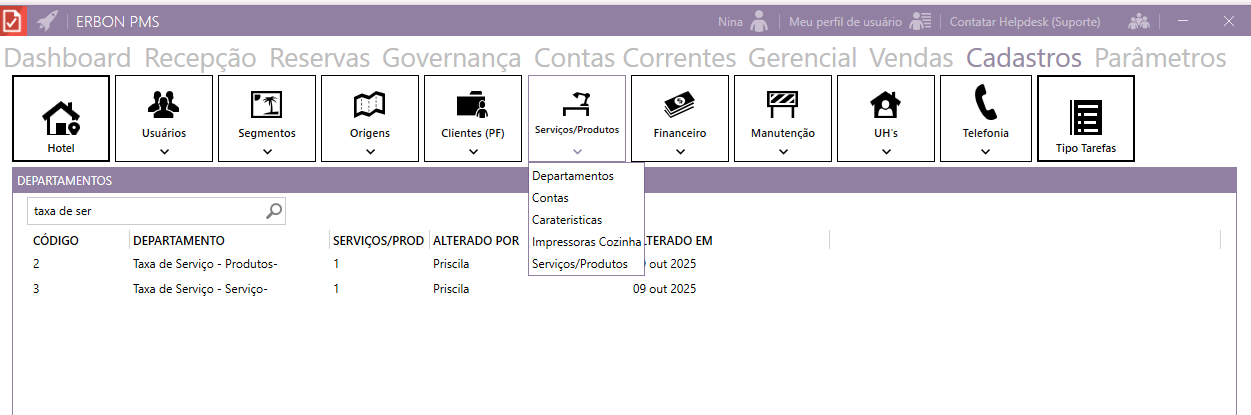Expand the UH's dropdown chevron
Image resolution: width=1251 pixels, height=415 pixels.
pos(885,152)
